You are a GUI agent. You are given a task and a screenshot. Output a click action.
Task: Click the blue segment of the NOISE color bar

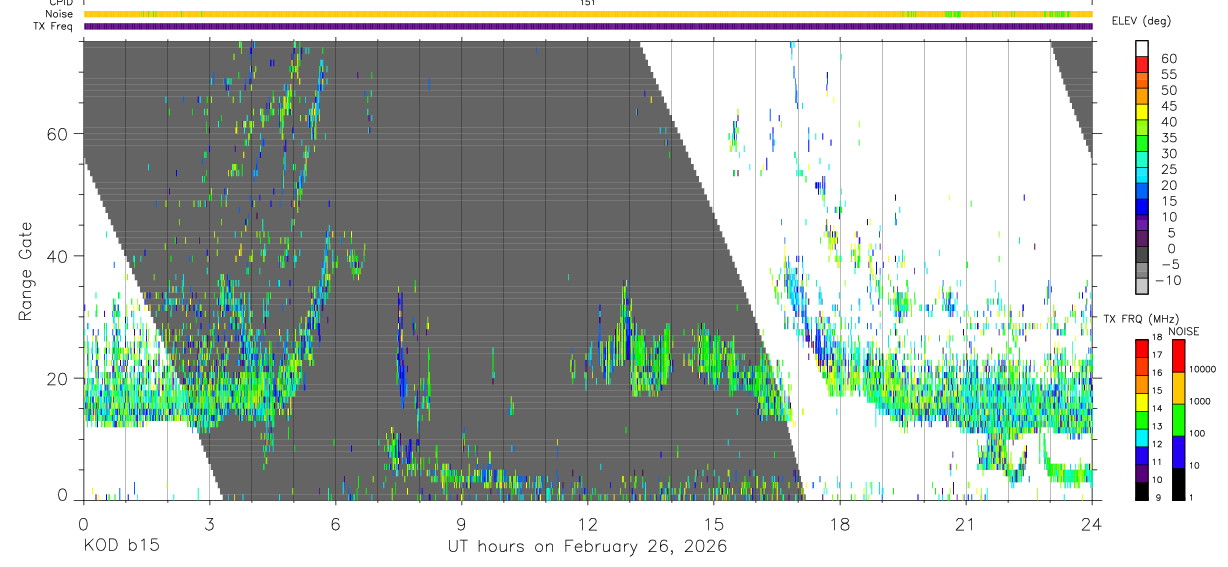click(1177, 451)
